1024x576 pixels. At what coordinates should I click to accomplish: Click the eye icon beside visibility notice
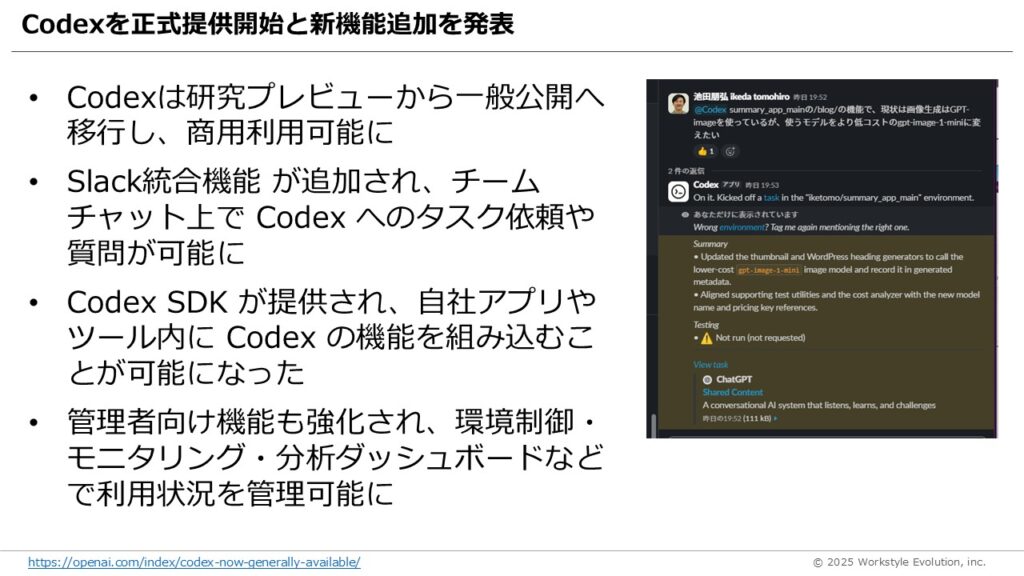685,214
